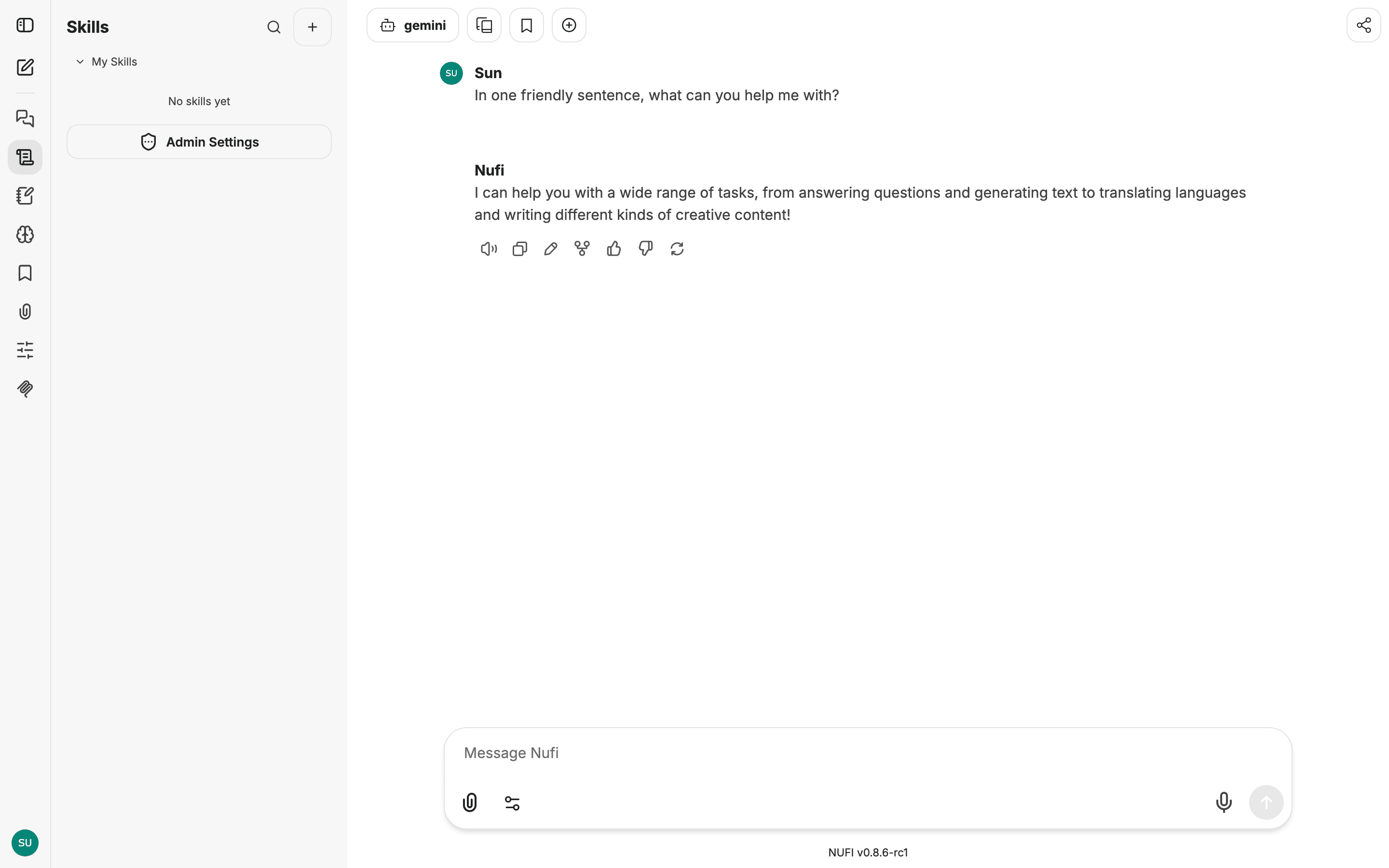The image size is (1389, 868).
Task: Give the response a thumbs up
Action: point(613,248)
